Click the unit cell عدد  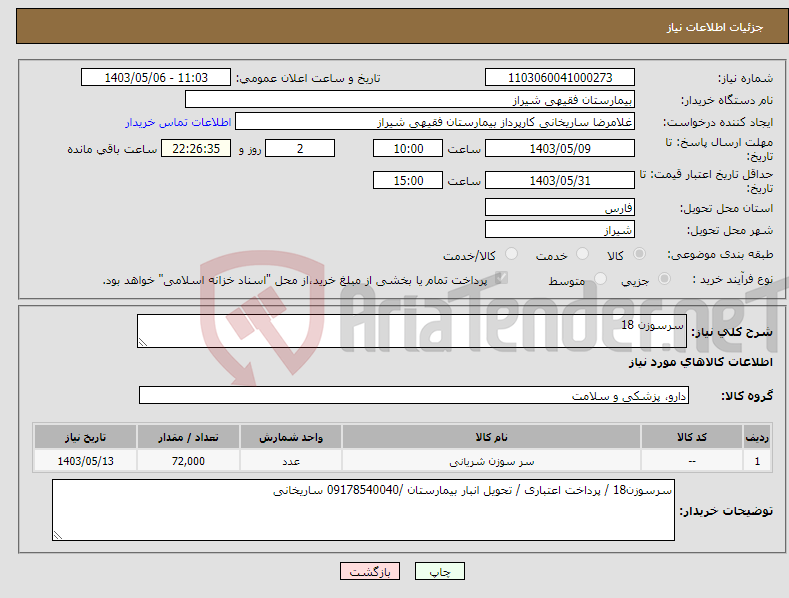click(x=291, y=461)
